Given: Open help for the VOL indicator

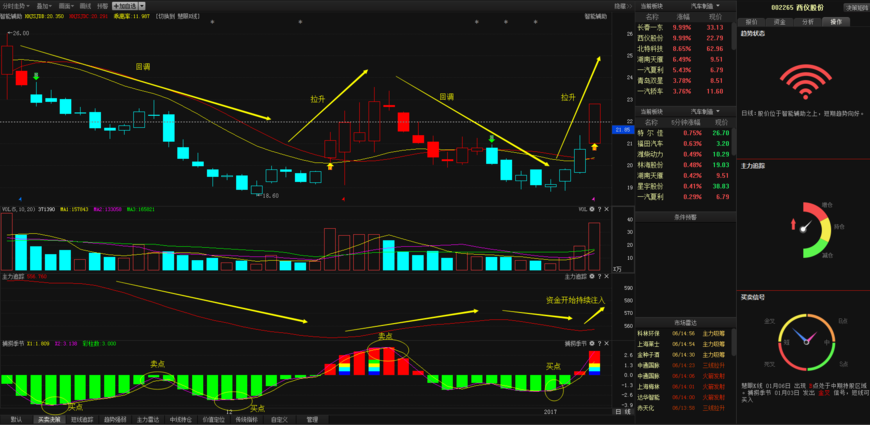Looking at the screenshot, I should coord(599,209).
